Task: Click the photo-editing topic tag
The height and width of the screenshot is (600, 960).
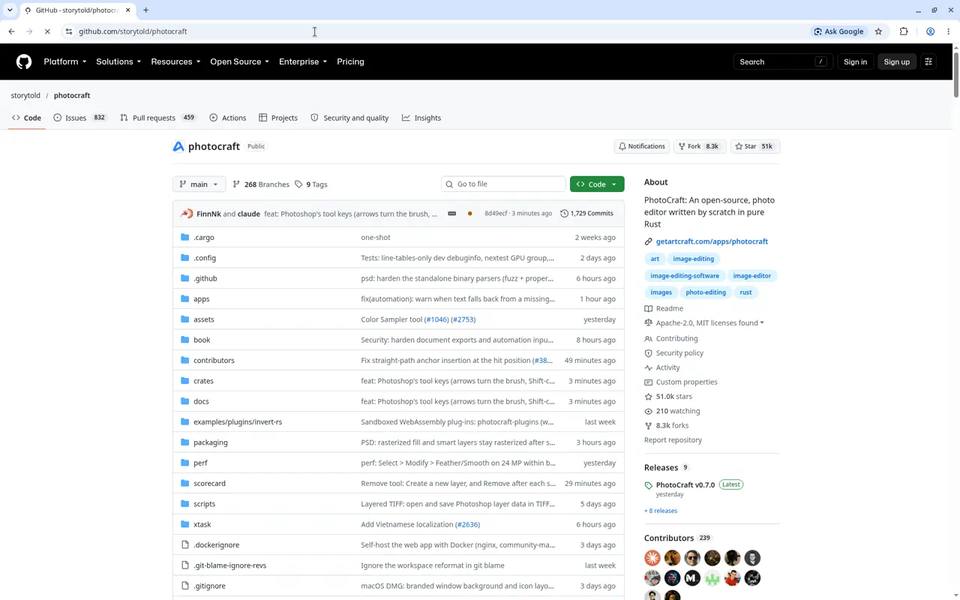Action: click(705, 292)
